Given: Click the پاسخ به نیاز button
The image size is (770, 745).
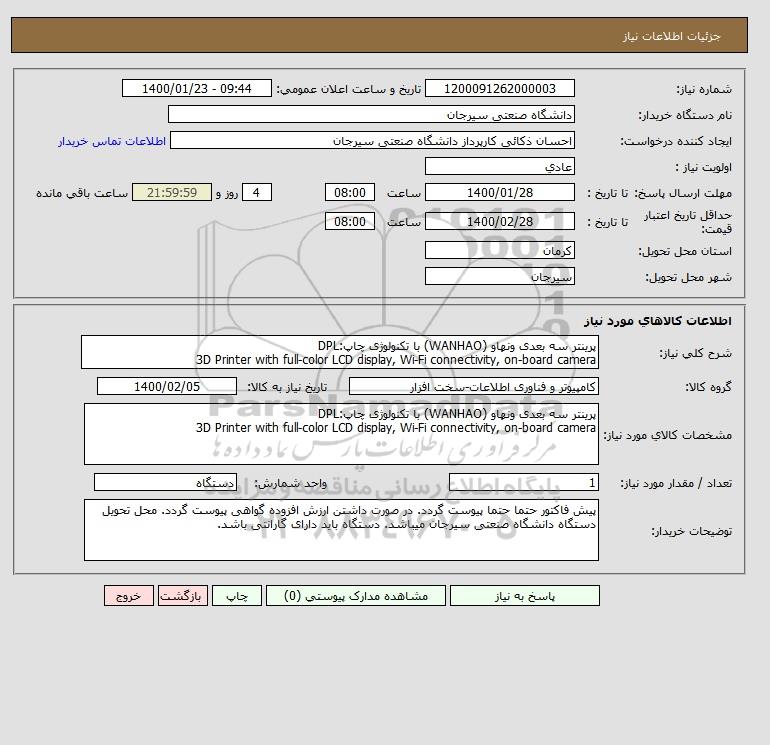Looking at the screenshot, I should [524, 596].
